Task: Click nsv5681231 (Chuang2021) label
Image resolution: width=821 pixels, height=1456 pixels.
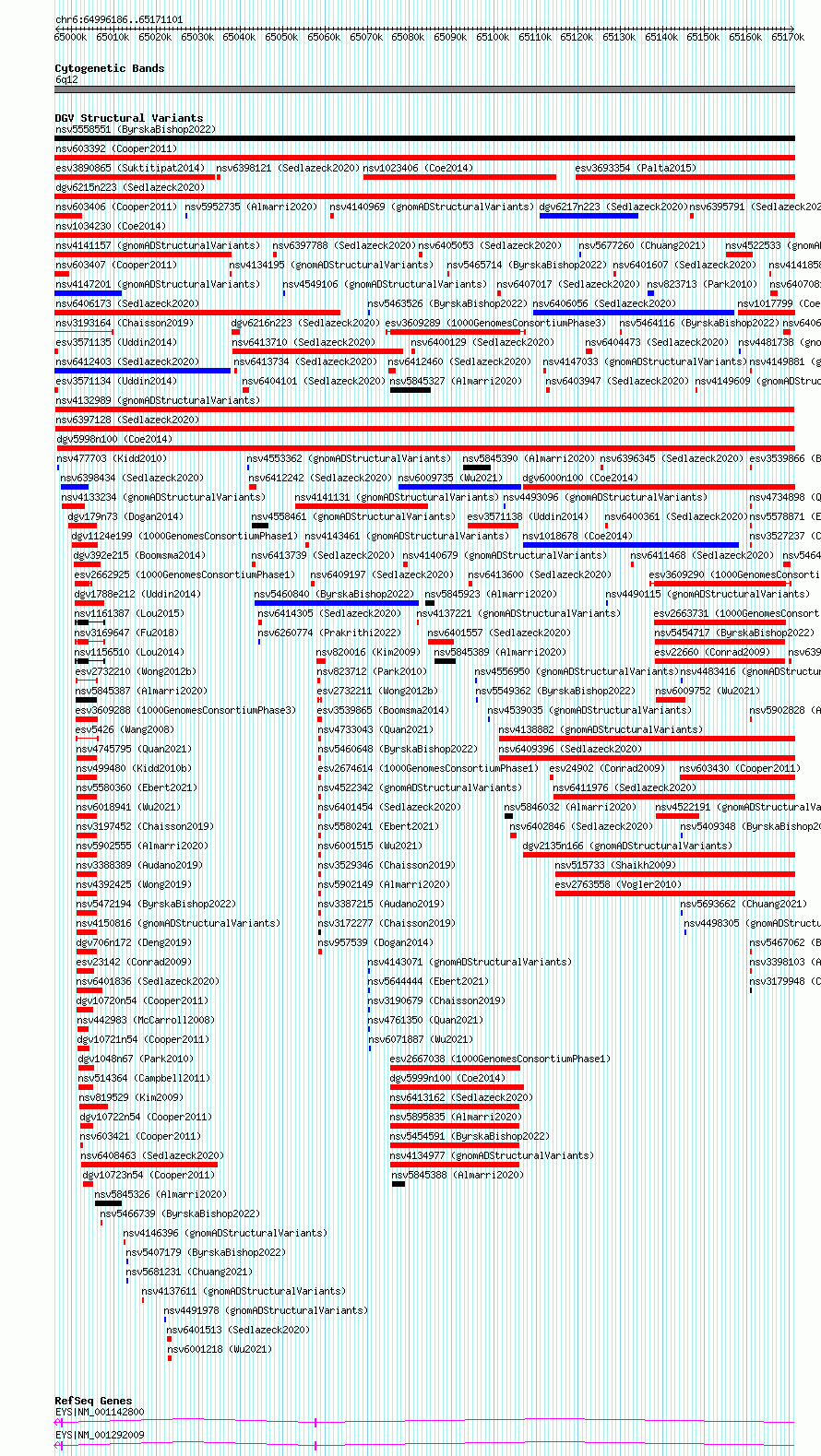Action: 189,1272
